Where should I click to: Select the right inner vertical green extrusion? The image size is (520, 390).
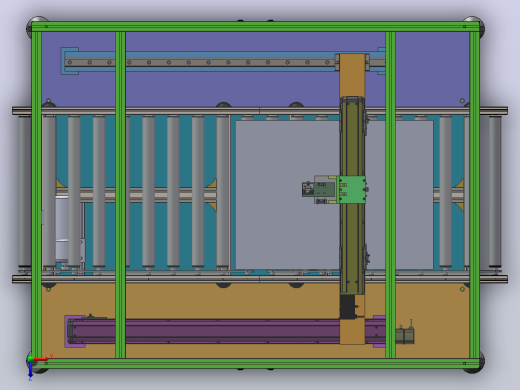[390, 195]
